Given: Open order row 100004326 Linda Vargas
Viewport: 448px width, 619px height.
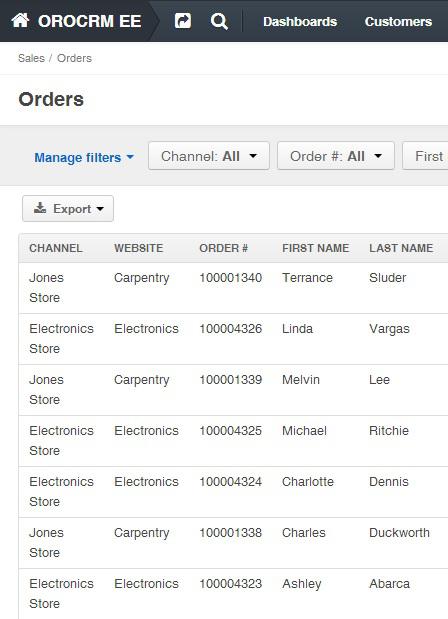Looking at the screenshot, I should 233,339.
